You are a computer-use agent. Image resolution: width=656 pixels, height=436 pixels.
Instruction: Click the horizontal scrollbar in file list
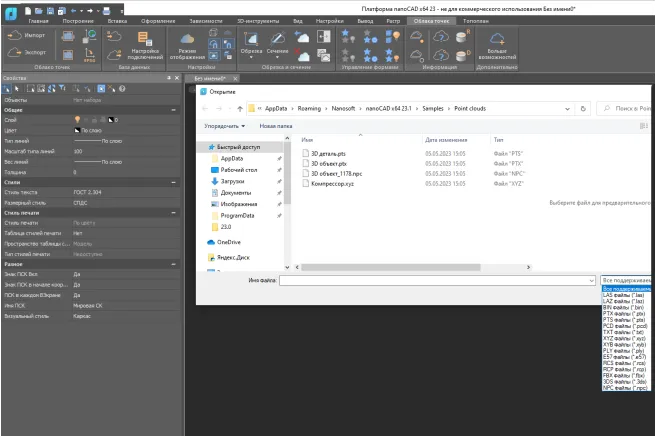[391, 267]
